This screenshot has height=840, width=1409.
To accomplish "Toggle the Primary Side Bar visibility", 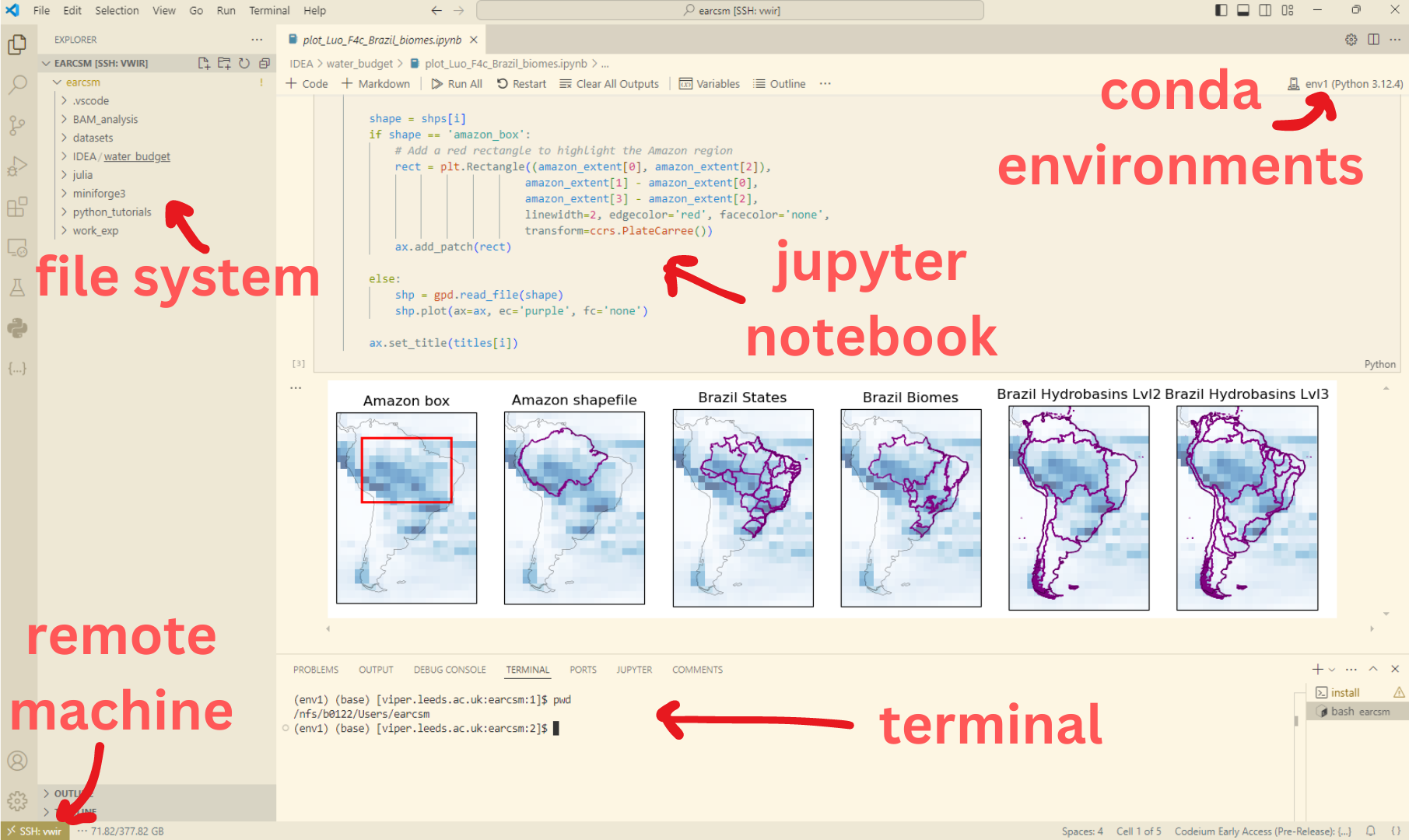I will click(x=1221, y=10).
